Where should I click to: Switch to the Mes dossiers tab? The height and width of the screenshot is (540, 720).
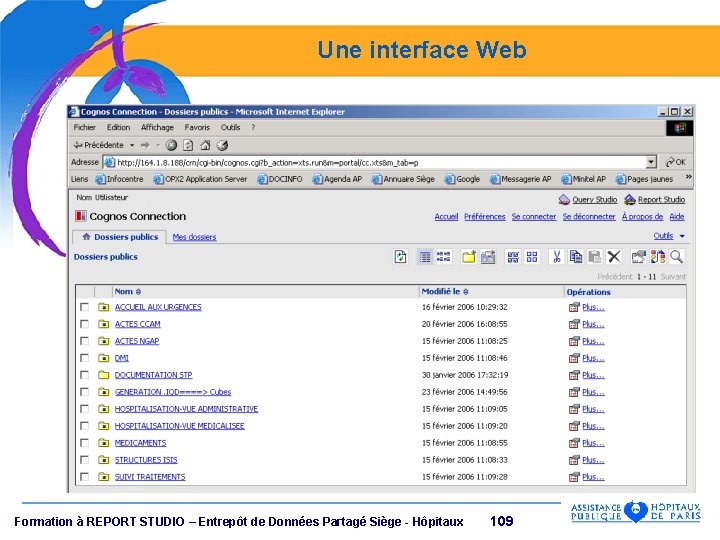[194, 237]
